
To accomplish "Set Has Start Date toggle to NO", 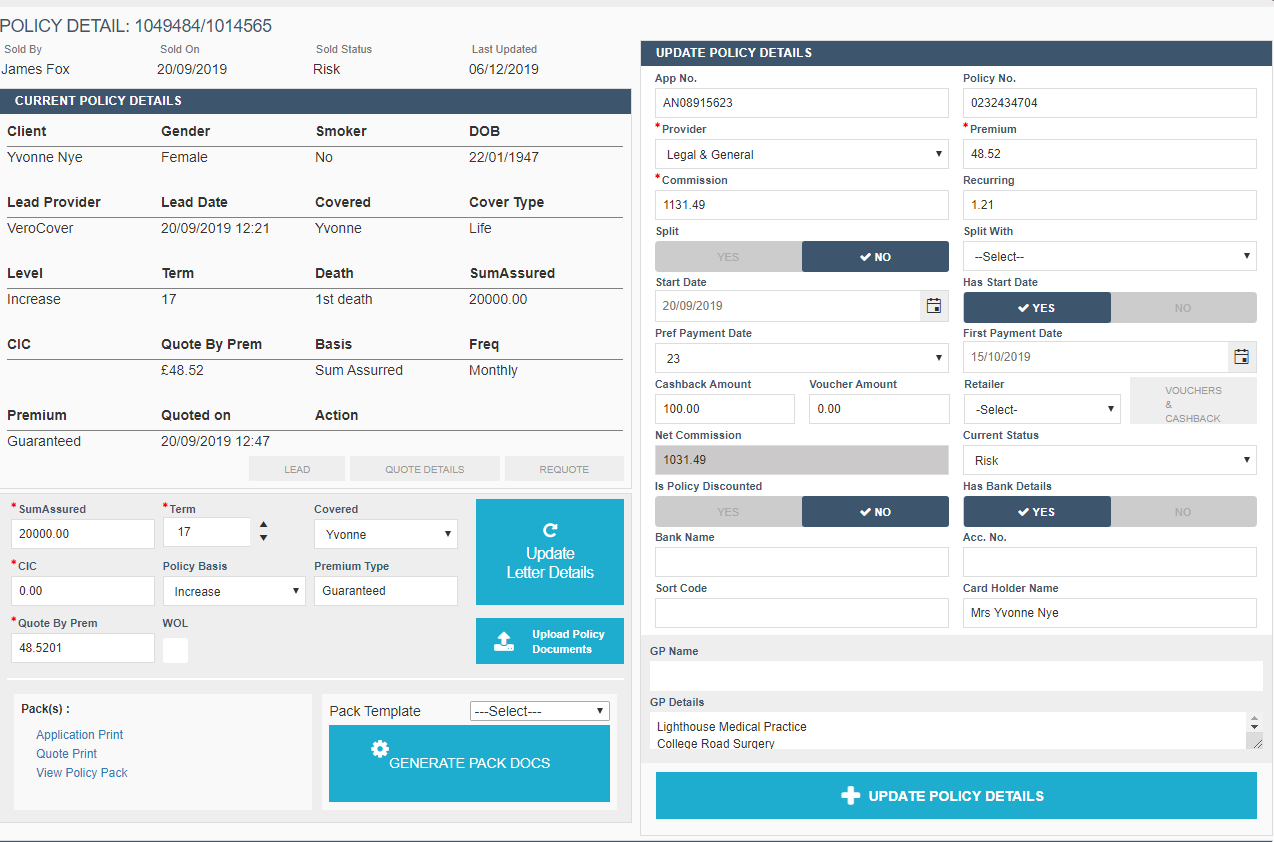I will tap(1183, 308).
